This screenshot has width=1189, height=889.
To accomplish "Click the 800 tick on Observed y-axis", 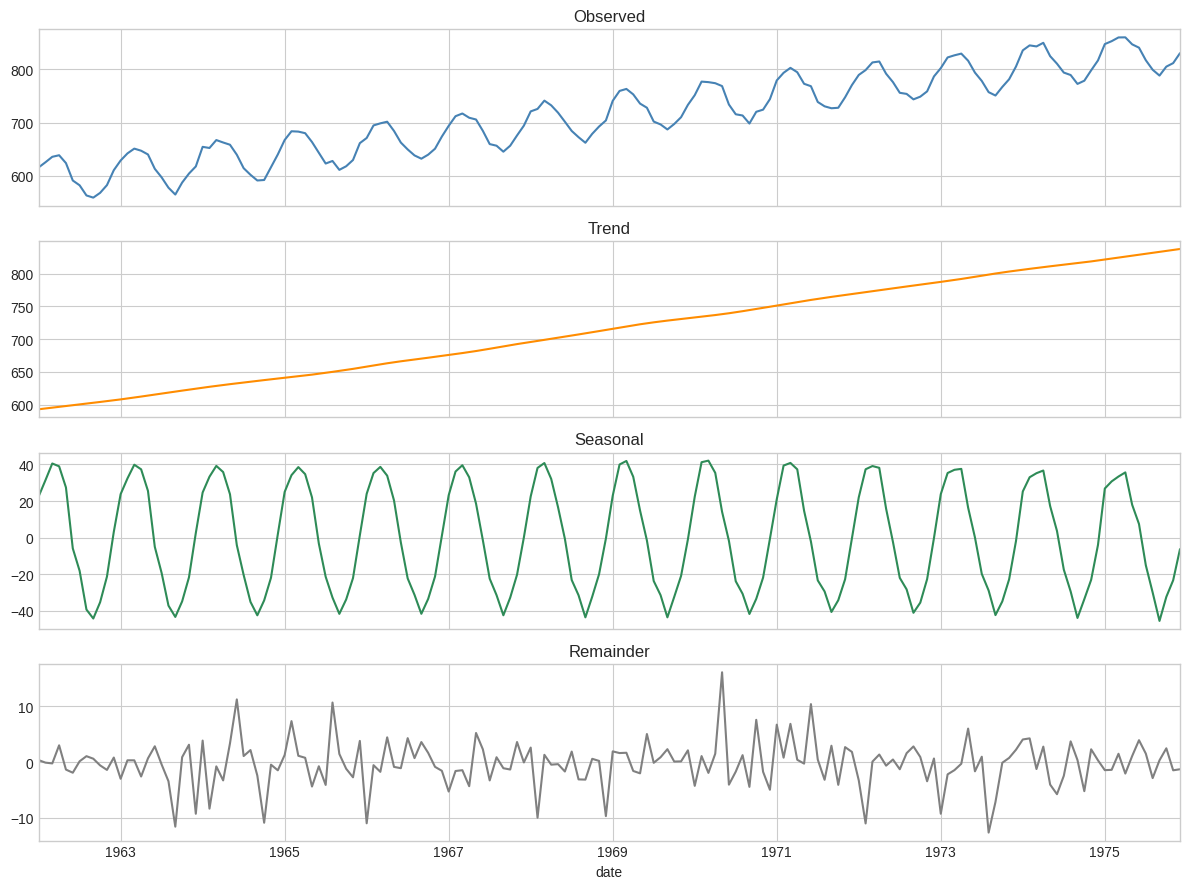I will pyautogui.click(x=22, y=71).
